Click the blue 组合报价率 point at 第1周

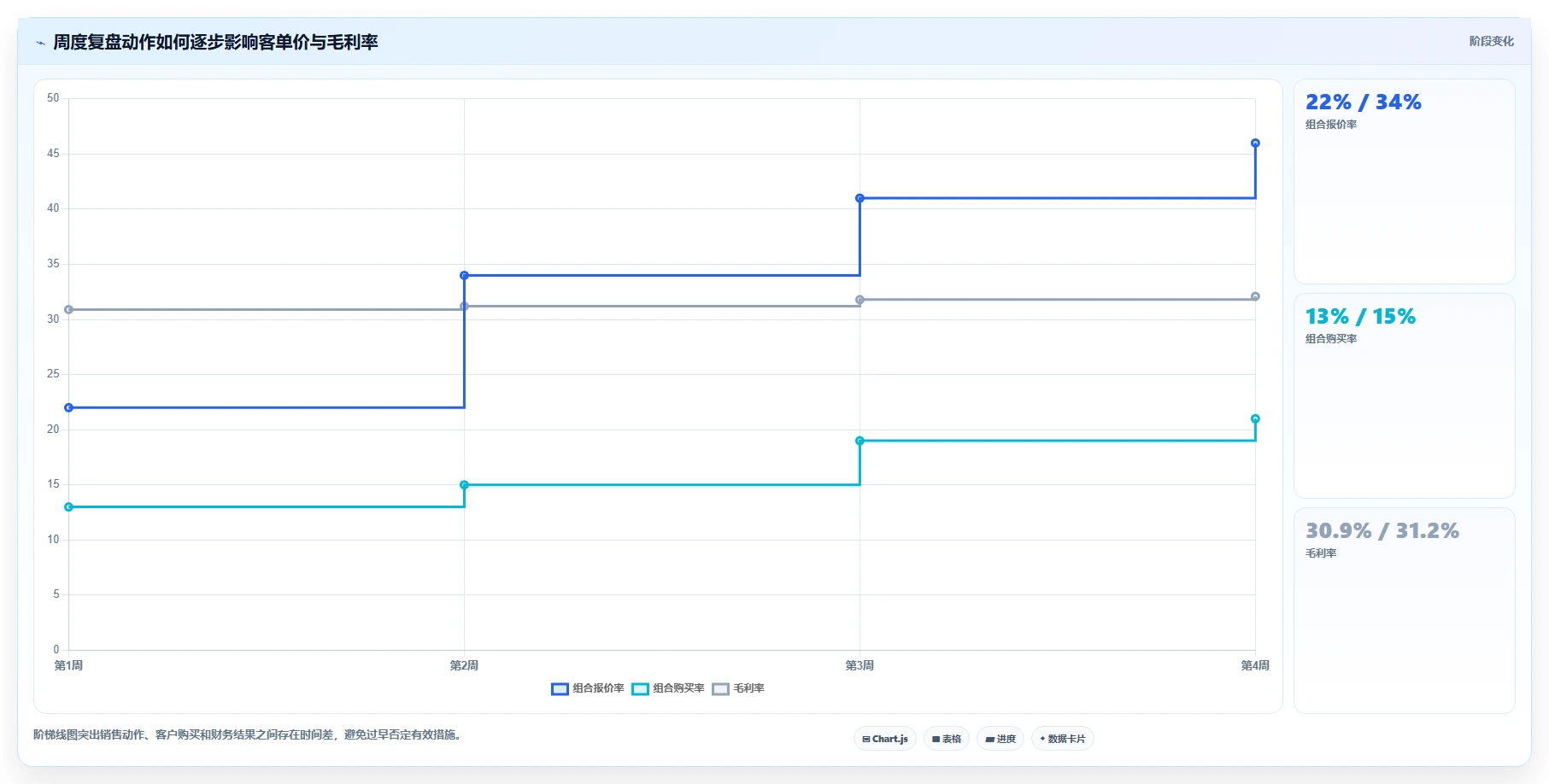[x=69, y=407]
